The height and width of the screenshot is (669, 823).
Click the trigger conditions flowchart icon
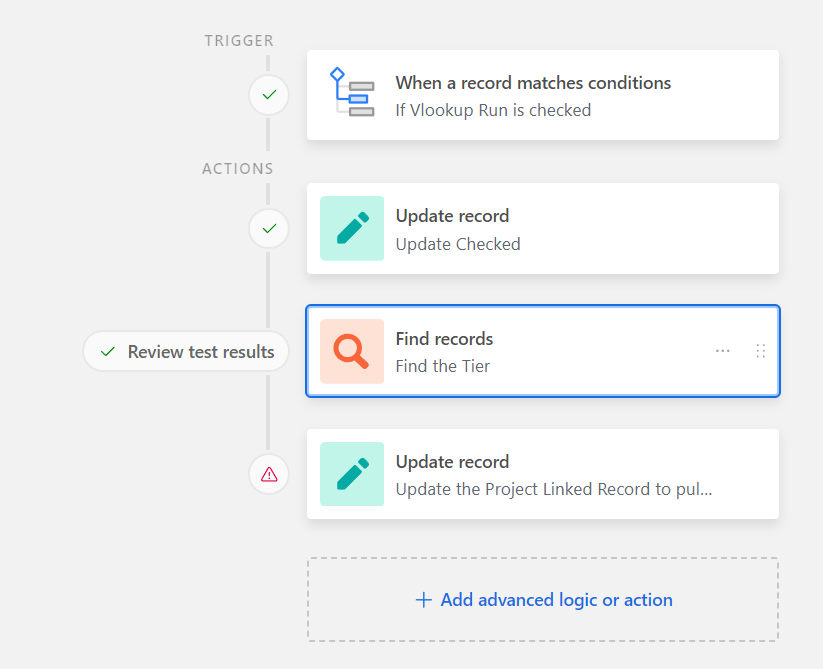click(352, 92)
